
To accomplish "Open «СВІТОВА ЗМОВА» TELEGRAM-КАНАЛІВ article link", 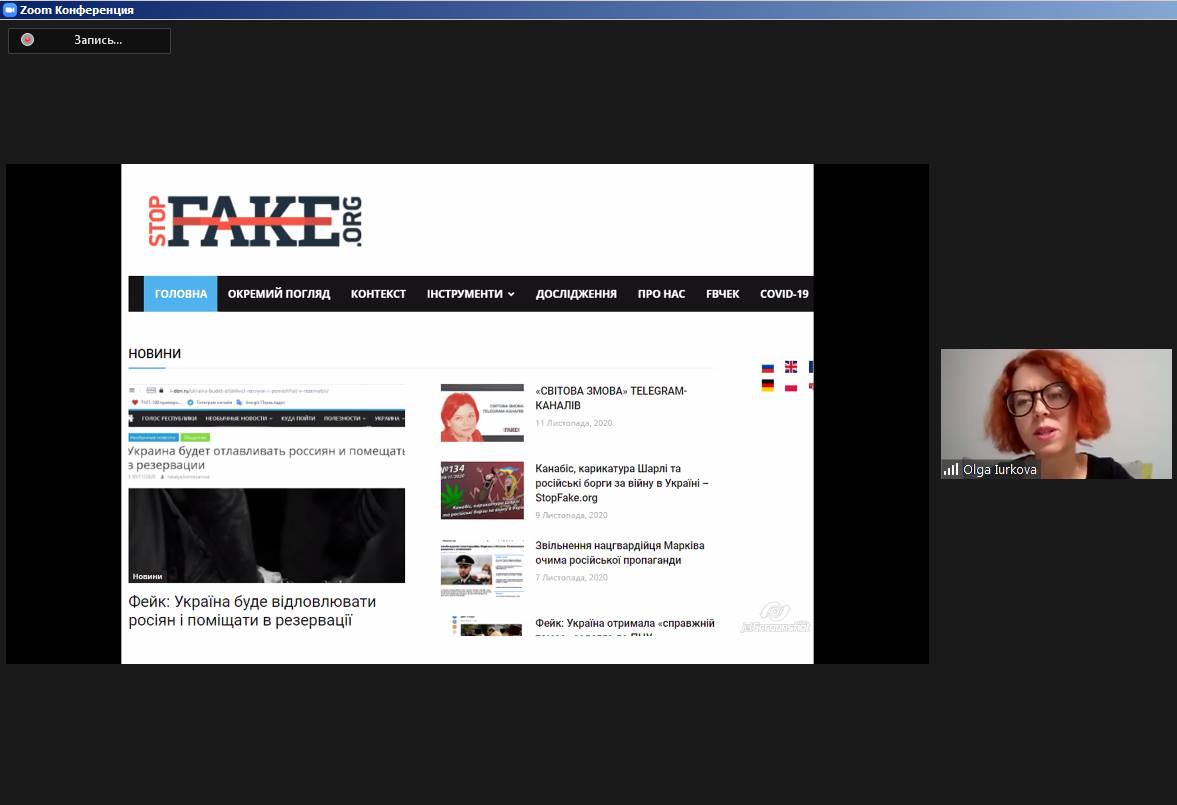I will click(611, 398).
